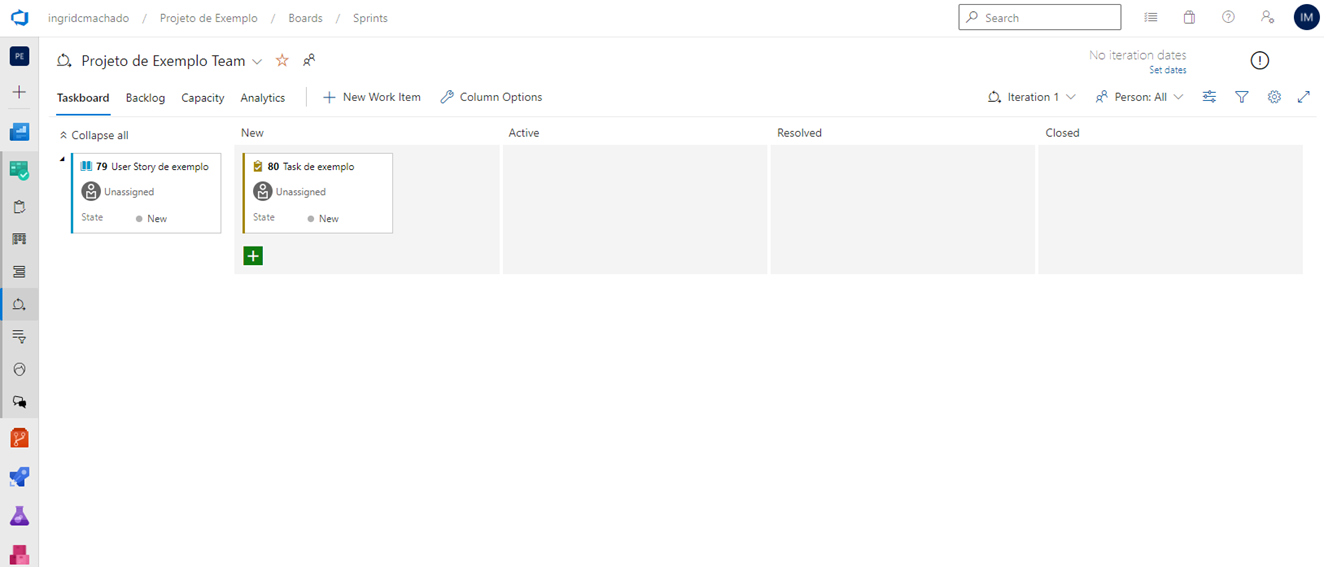Switch to the Taskboard tab
Image resolution: width=1324 pixels, height=567 pixels.
tap(83, 98)
